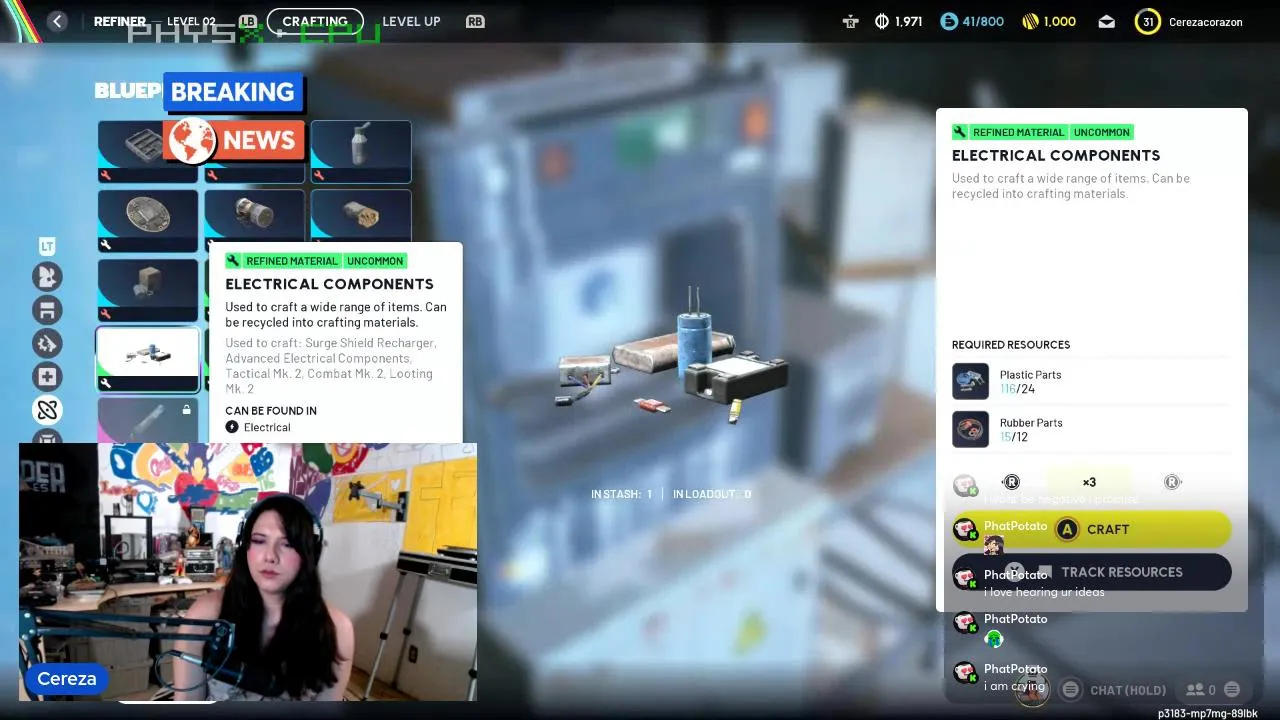
Task: Open the menu icon at bottom-right corner
Action: [x=1232, y=689]
